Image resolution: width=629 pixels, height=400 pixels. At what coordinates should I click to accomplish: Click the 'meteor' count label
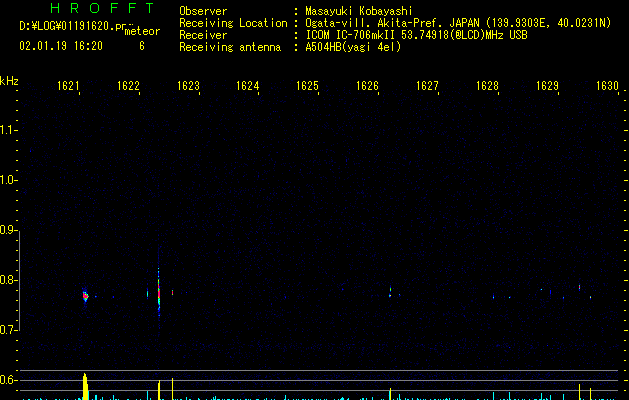pos(142,31)
